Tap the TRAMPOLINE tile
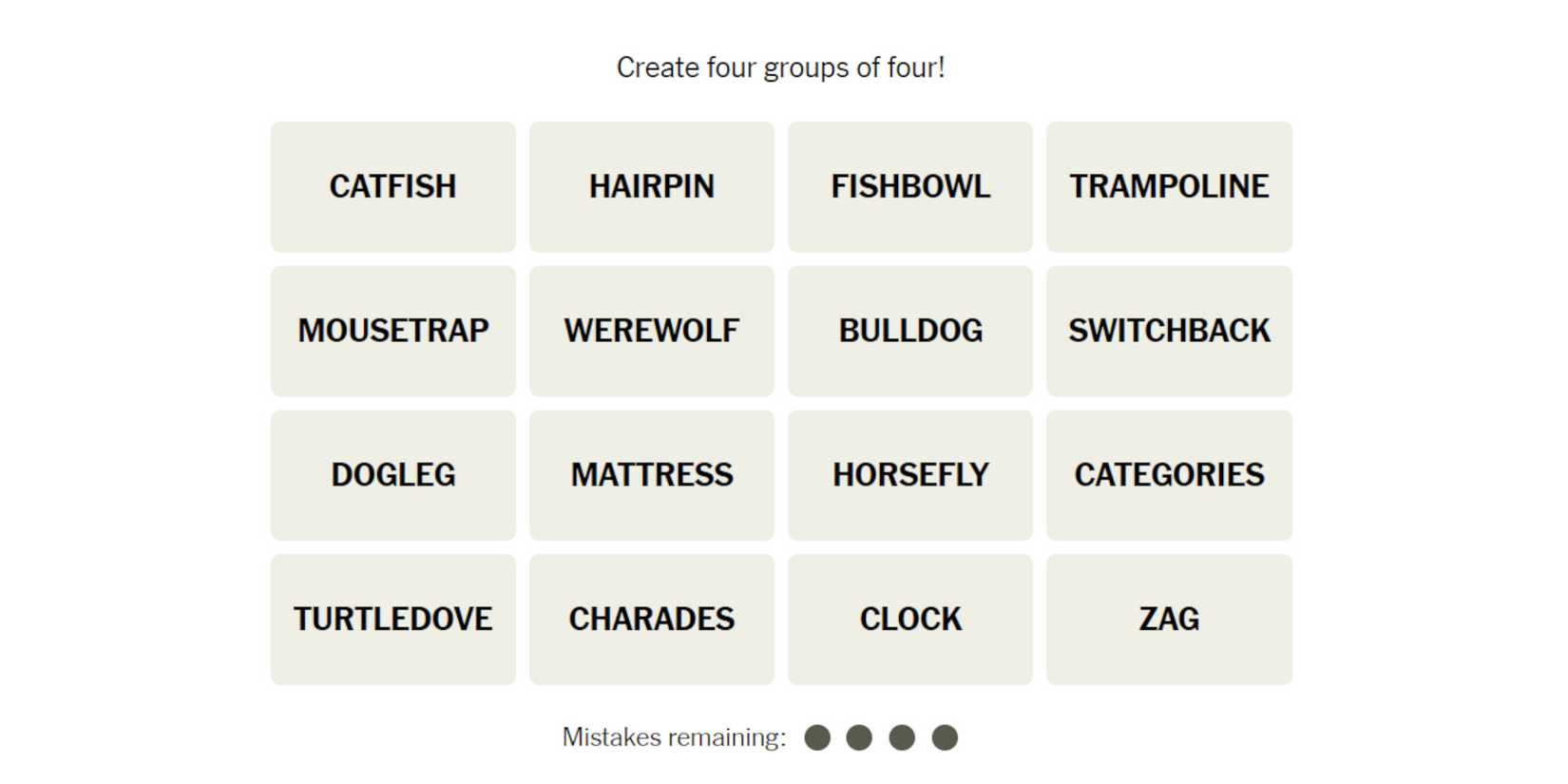Screen dimensions: 1568x784 1169,186
